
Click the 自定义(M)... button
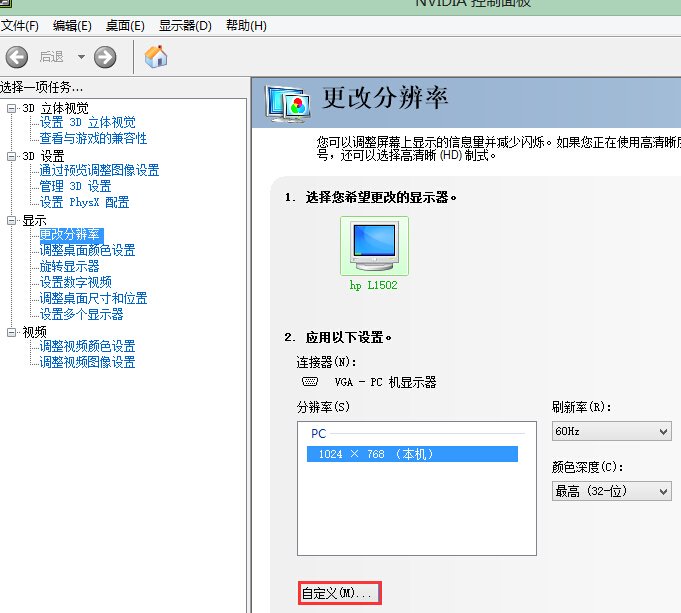(340, 593)
